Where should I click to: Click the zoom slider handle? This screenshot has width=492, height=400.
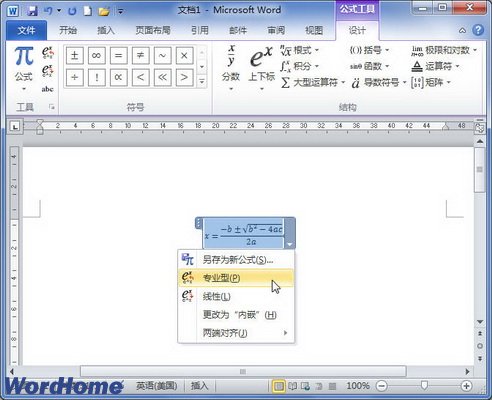click(x=424, y=386)
